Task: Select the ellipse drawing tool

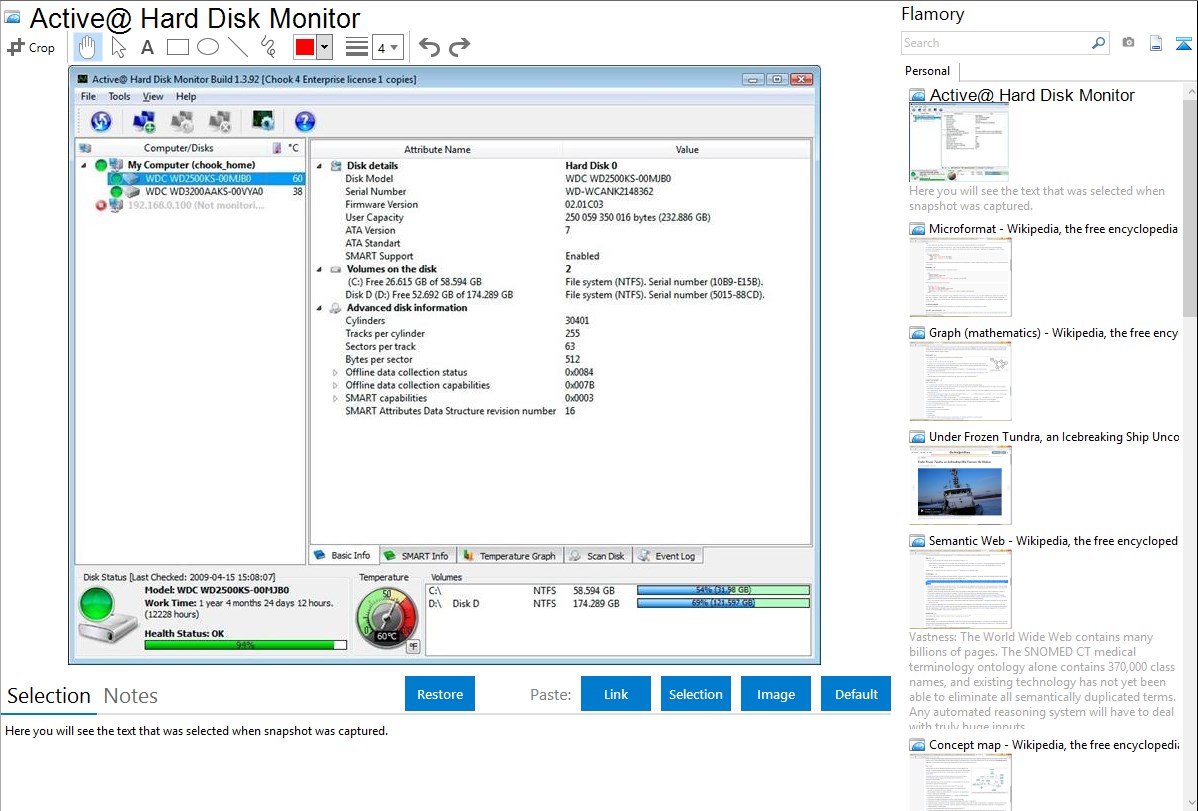Action: coord(208,47)
